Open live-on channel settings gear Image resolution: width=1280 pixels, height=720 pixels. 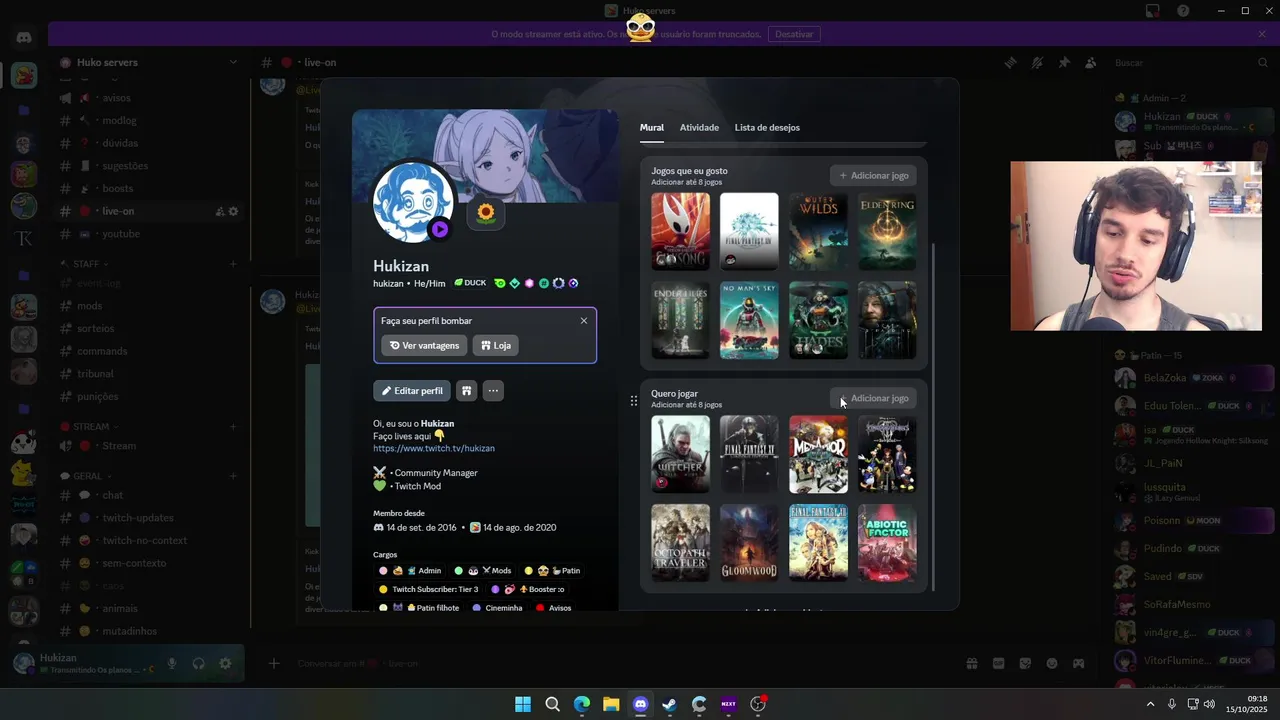[x=234, y=211]
